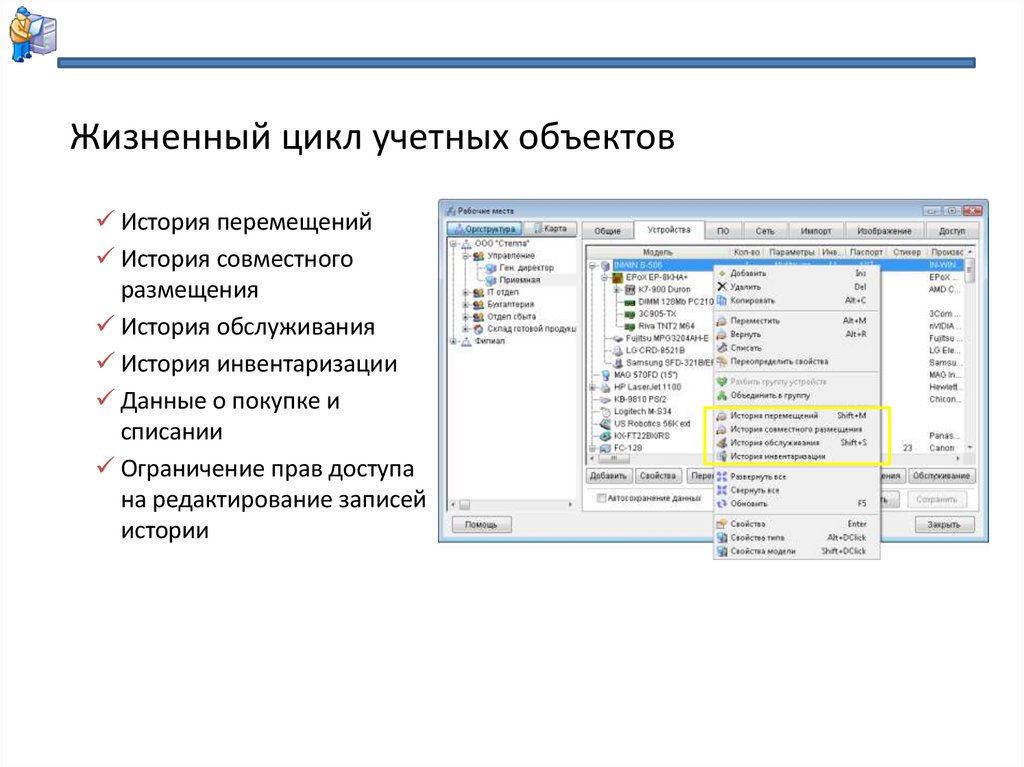The width and height of the screenshot is (1024, 767).
Task: Expand the Филиал branch node
Action: pos(453,338)
